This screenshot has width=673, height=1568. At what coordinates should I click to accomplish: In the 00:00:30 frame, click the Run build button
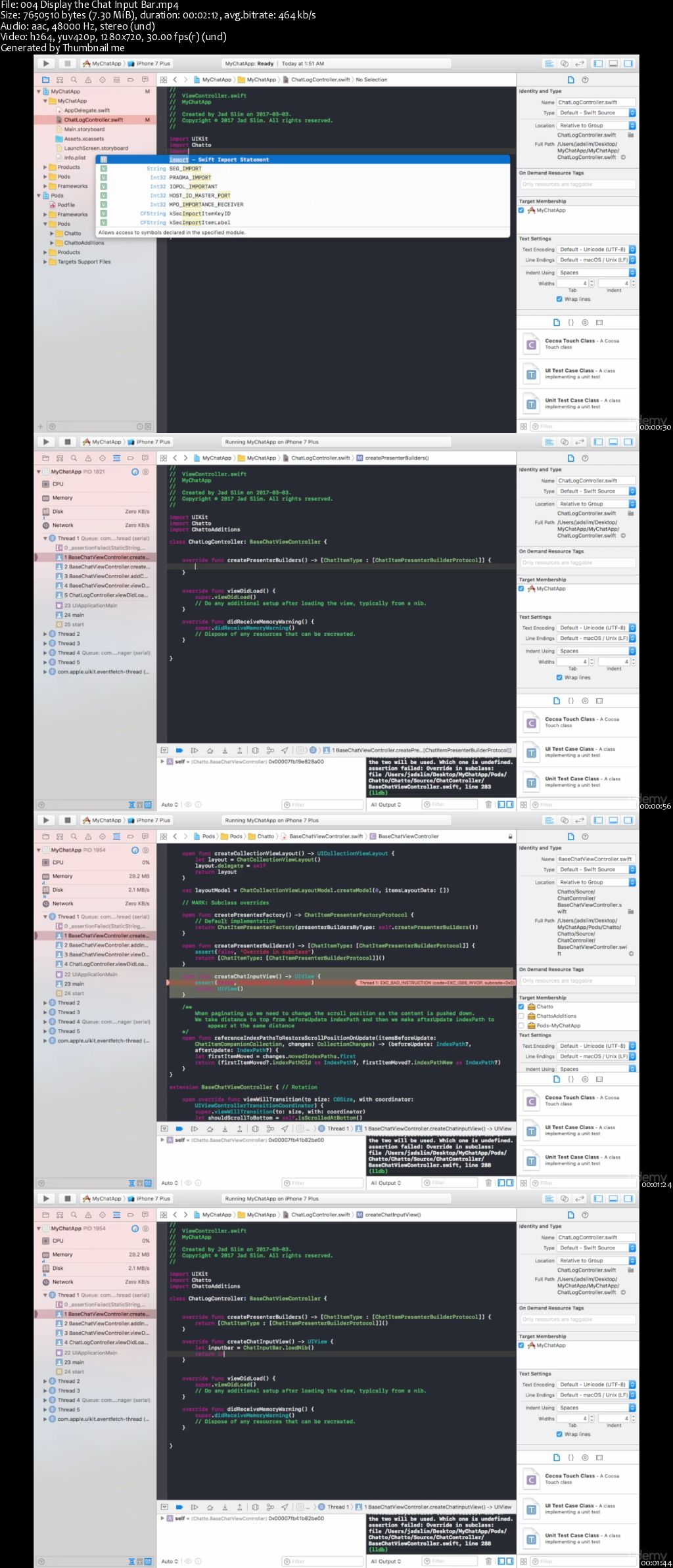coord(45,64)
